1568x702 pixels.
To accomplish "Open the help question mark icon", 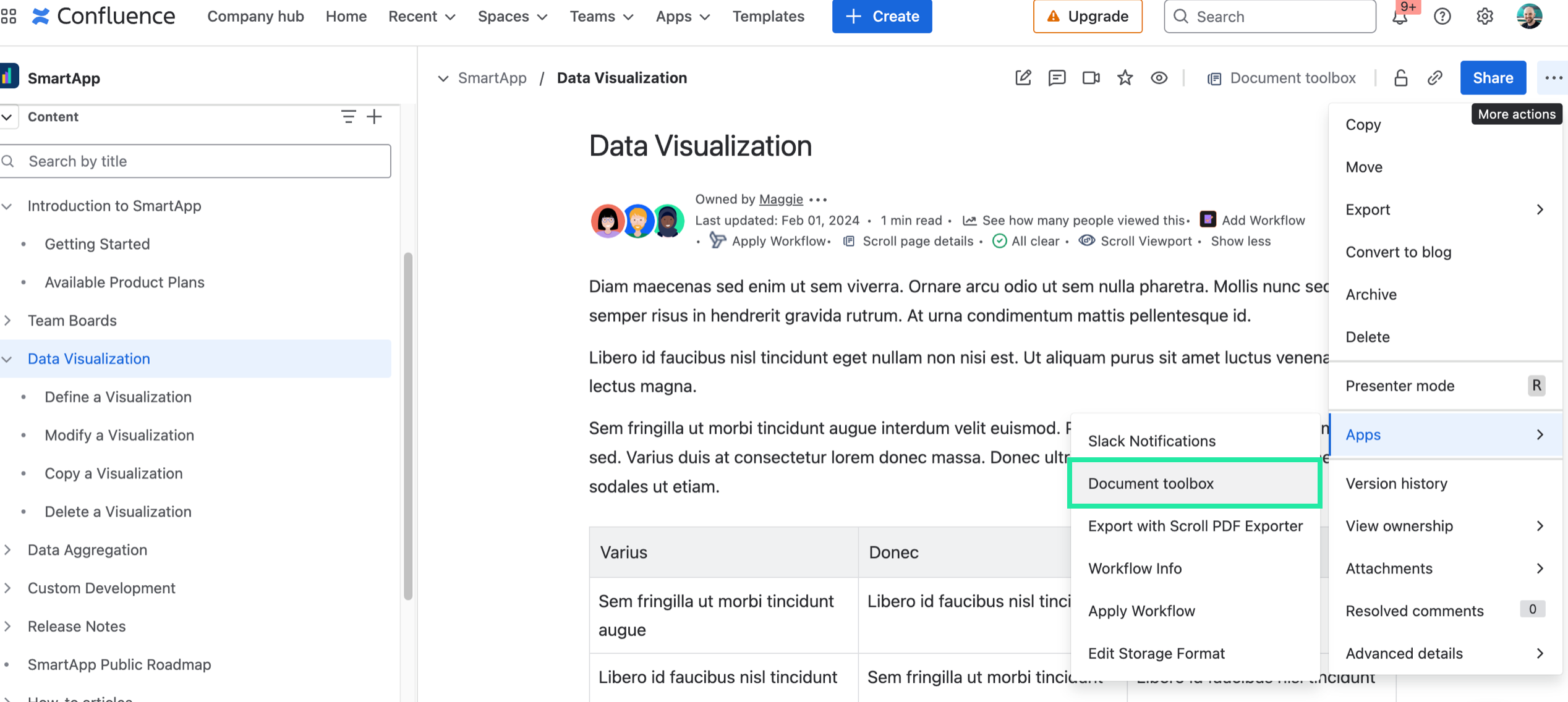I will pyautogui.click(x=1442, y=17).
